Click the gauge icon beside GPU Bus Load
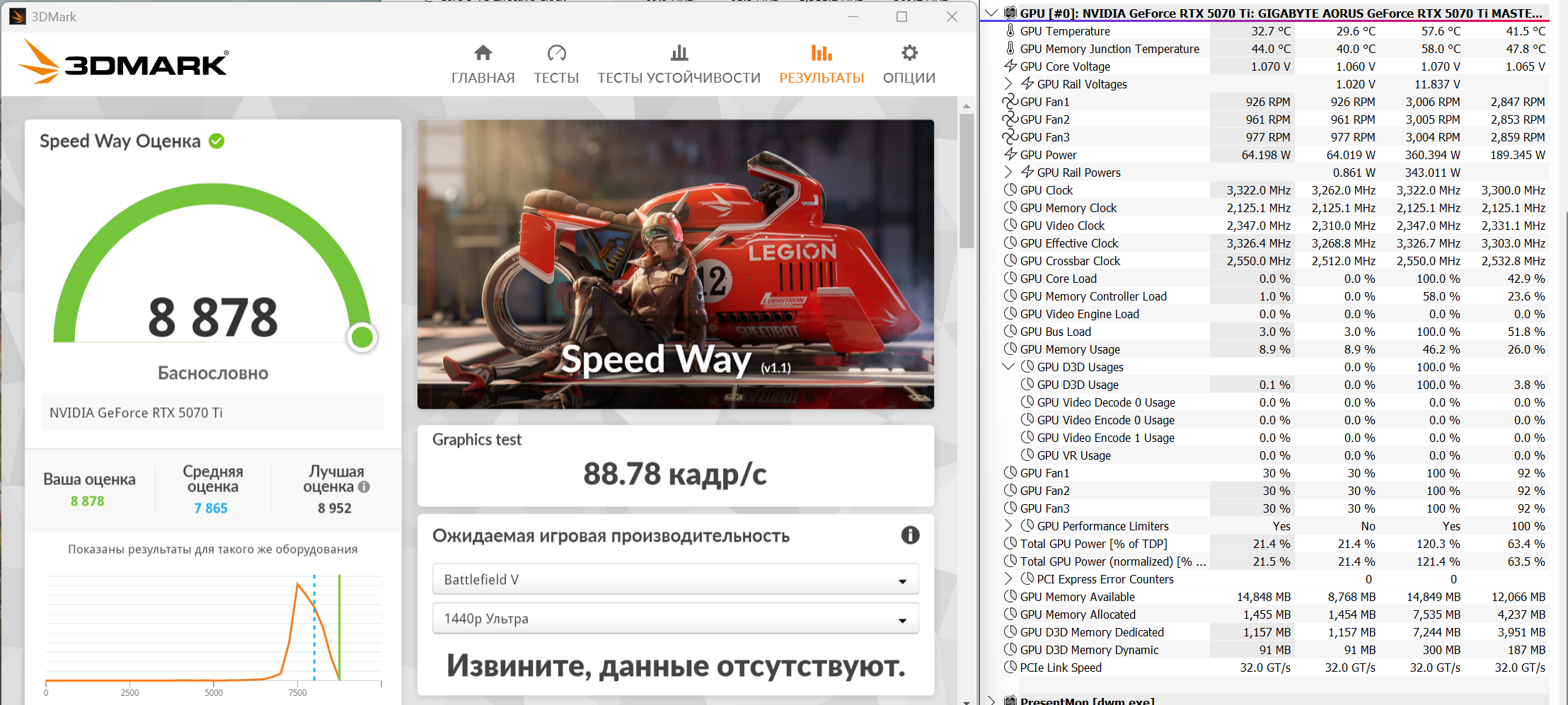 click(x=1010, y=331)
